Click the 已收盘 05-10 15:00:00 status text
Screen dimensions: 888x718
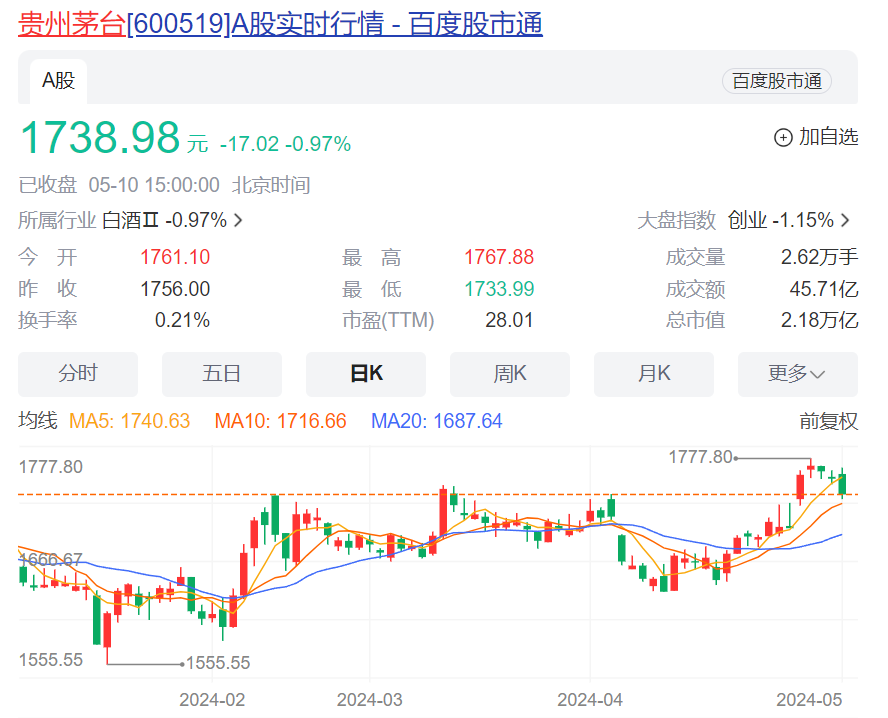click(119, 185)
